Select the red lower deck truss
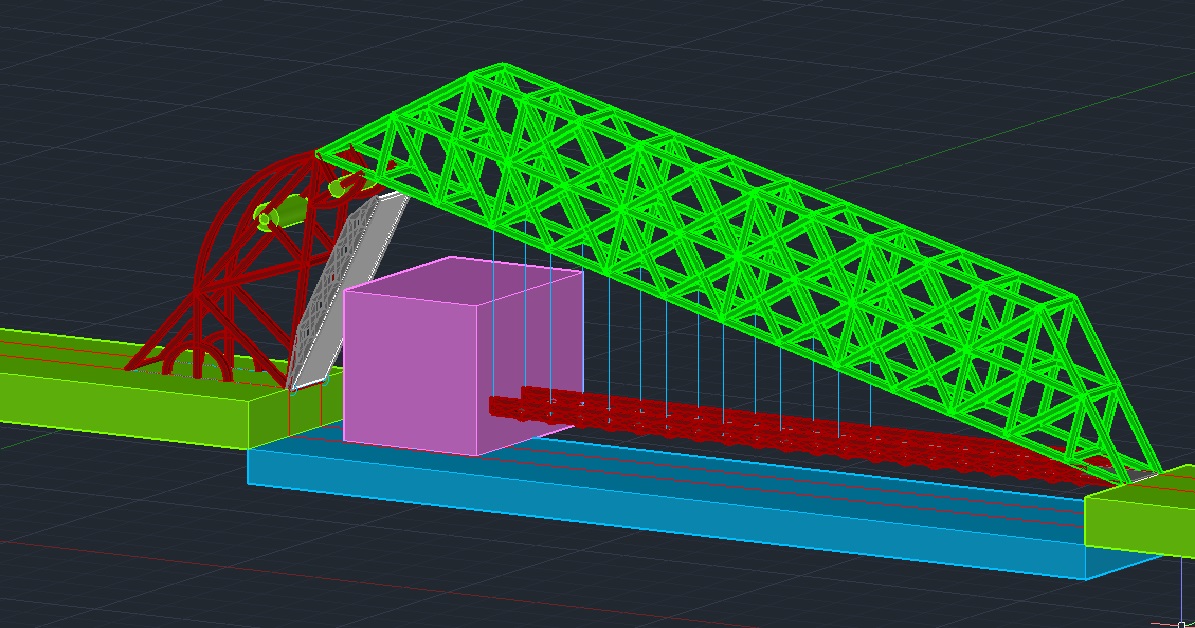 [800, 438]
